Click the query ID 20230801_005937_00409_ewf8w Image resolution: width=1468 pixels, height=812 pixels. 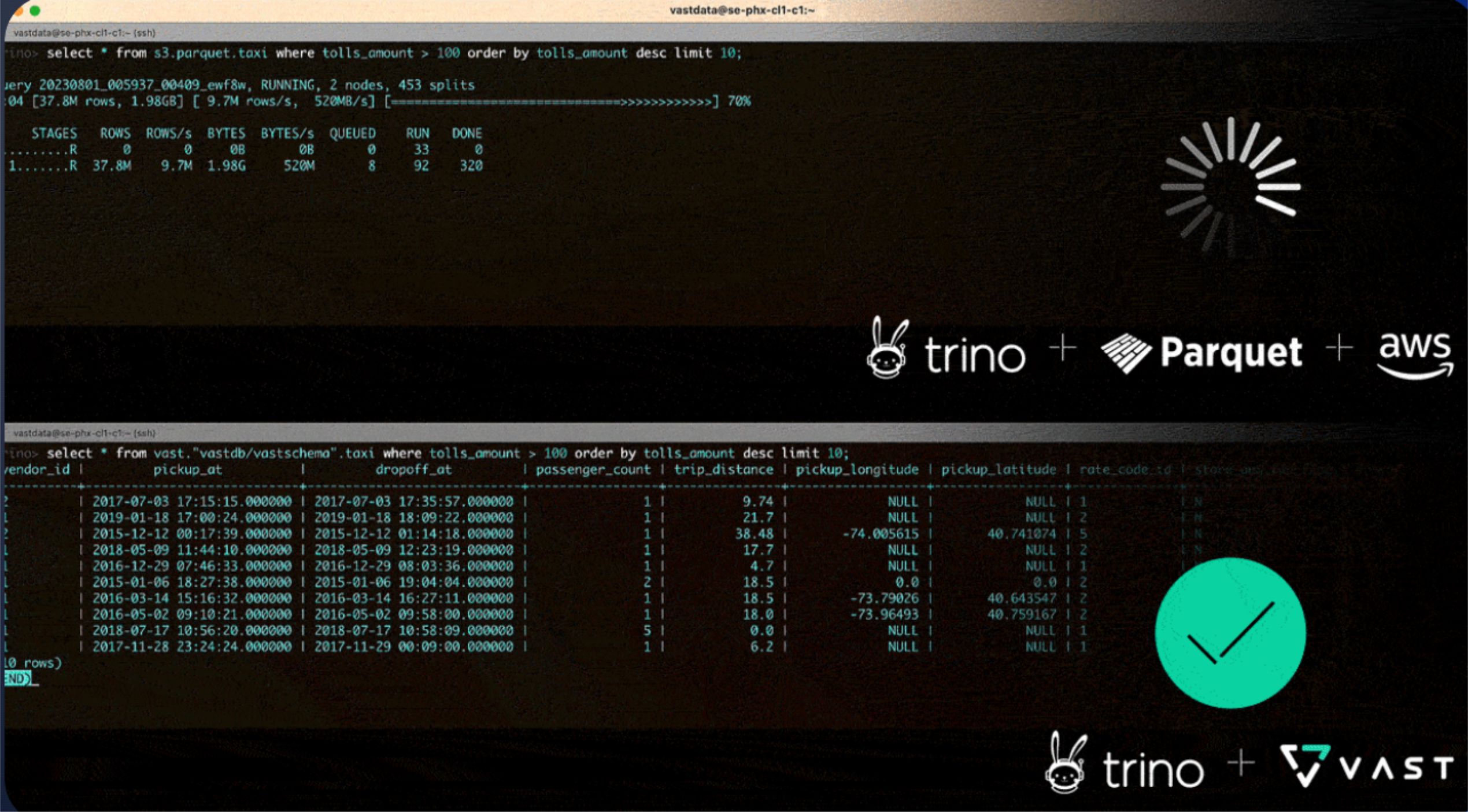pos(143,85)
